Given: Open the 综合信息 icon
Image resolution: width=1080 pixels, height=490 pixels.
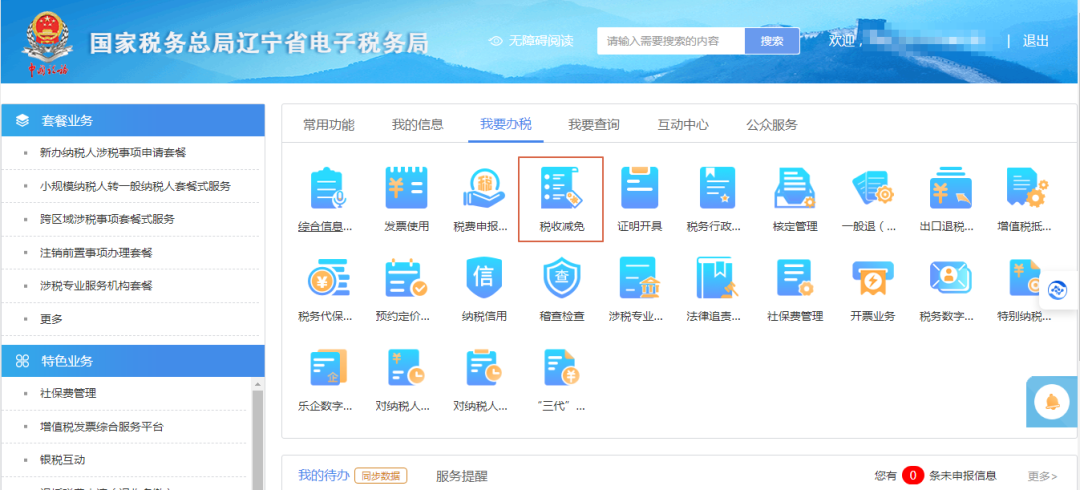Looking at the screenshot, I should click(x=327, y=188).
